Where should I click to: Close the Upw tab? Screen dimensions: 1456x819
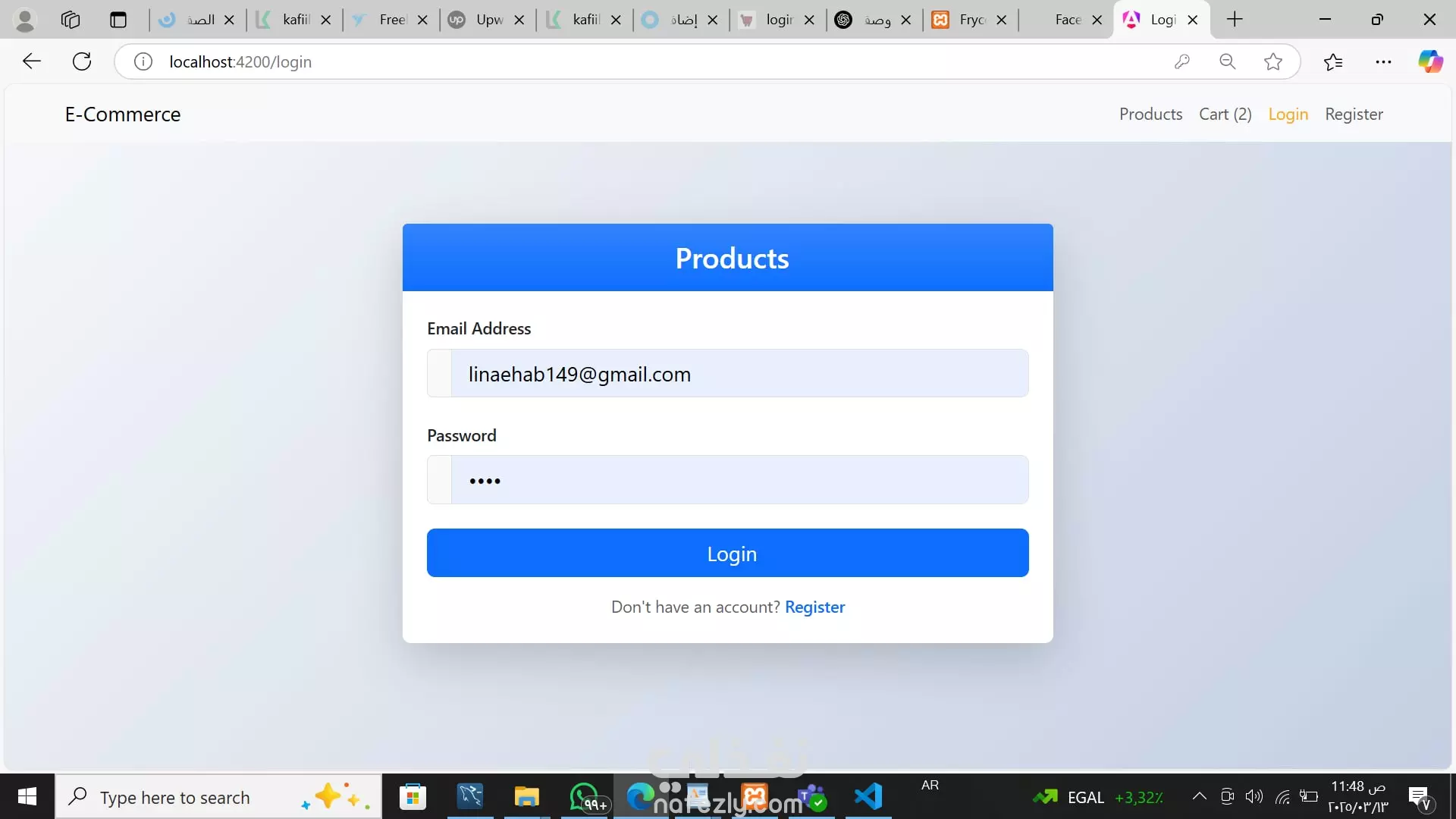click(519, 20)
